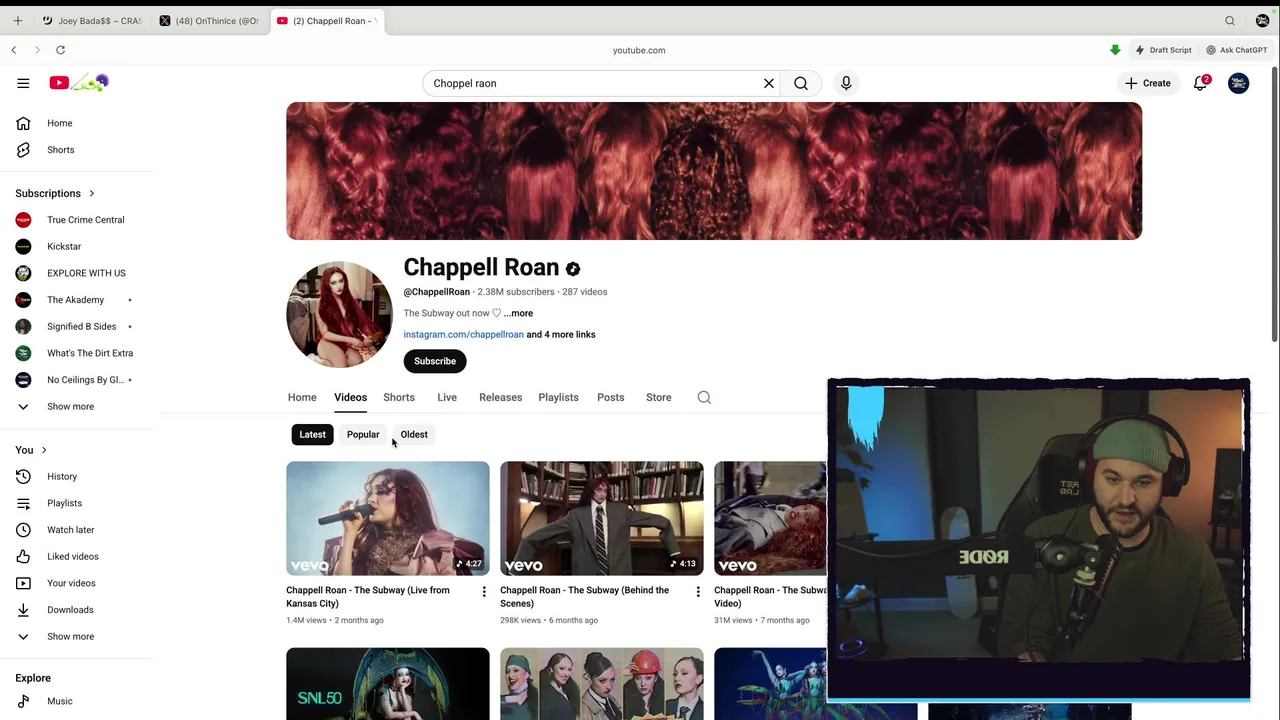Click the browser back arrow

coord(14,50)
